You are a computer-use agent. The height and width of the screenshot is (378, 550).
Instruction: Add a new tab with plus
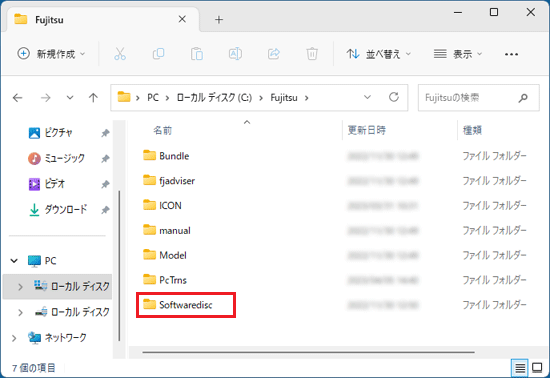tap(219, 20)
